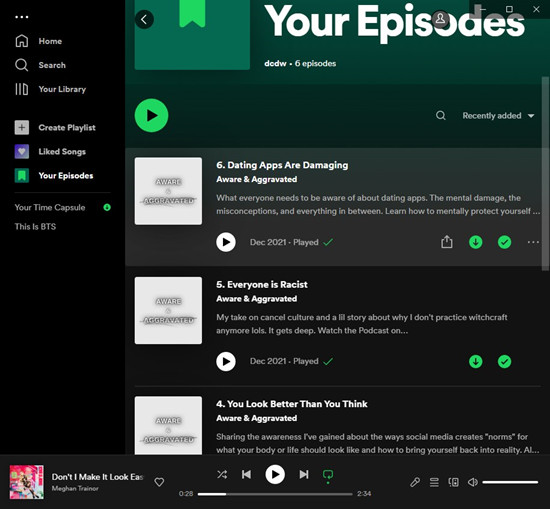This screenshot has height=509, width=550.
Task: Open Don't I Make It Look Easy track
Action: 98,477
